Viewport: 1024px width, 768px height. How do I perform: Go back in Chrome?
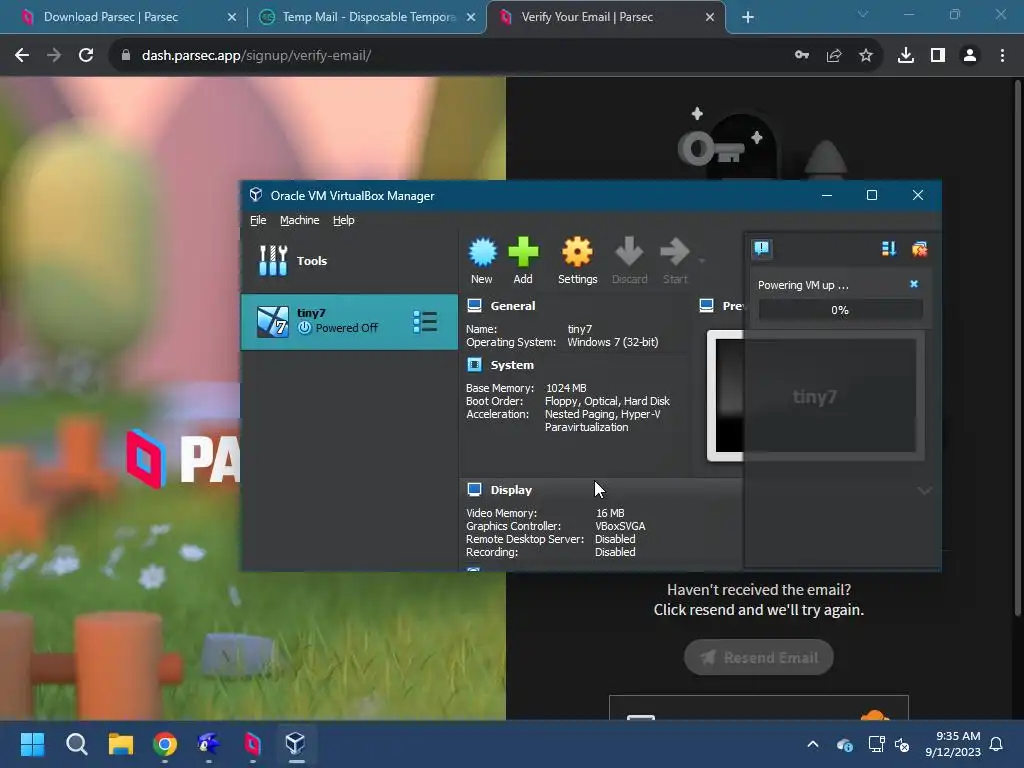(22, 56)
